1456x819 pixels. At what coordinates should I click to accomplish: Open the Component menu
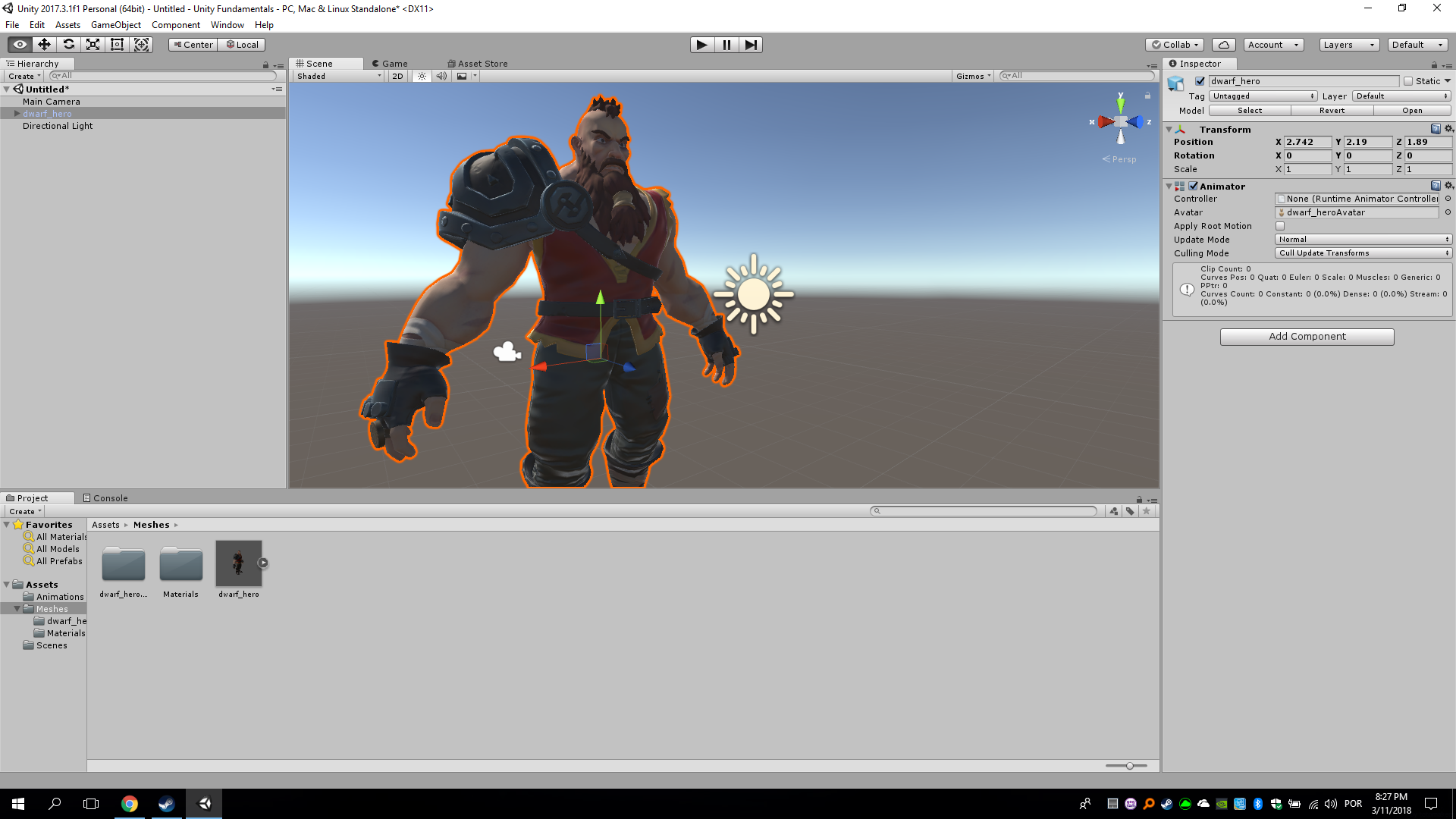[175, 25]
